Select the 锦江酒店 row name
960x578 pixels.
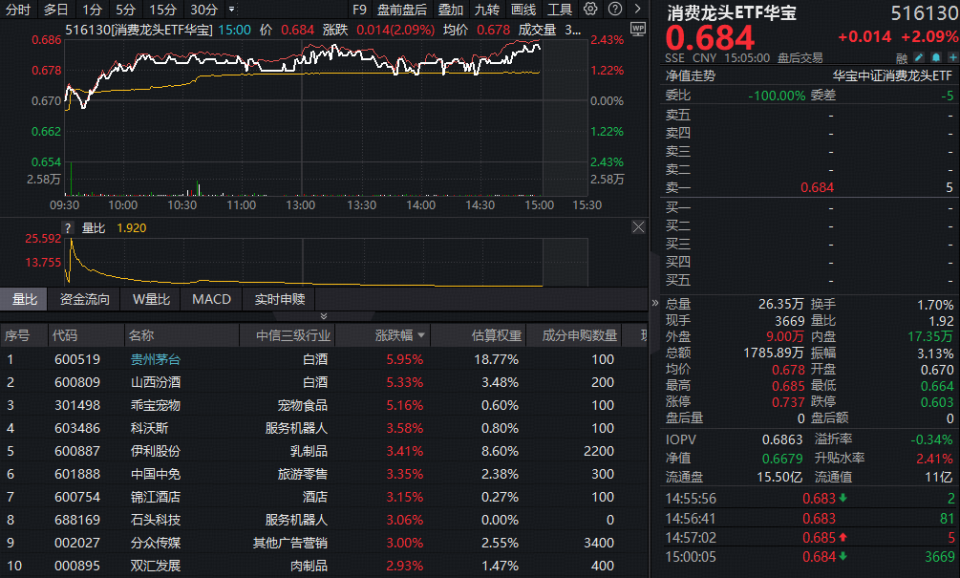coord(156,497)
